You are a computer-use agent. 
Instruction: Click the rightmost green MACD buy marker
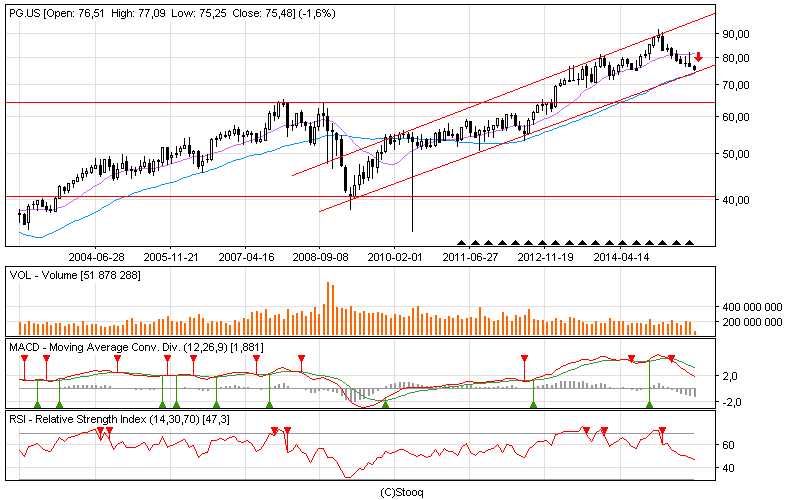point(649,405)
